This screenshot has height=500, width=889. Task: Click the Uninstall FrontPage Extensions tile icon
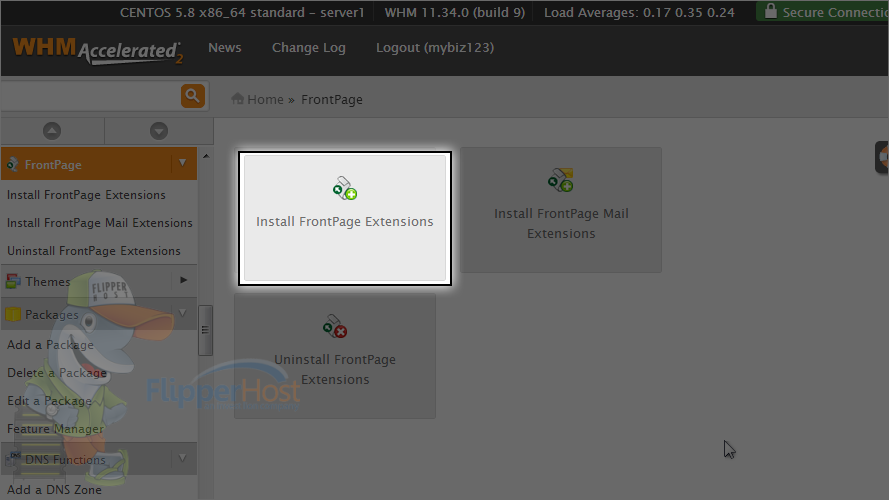[x=335, y=326]
